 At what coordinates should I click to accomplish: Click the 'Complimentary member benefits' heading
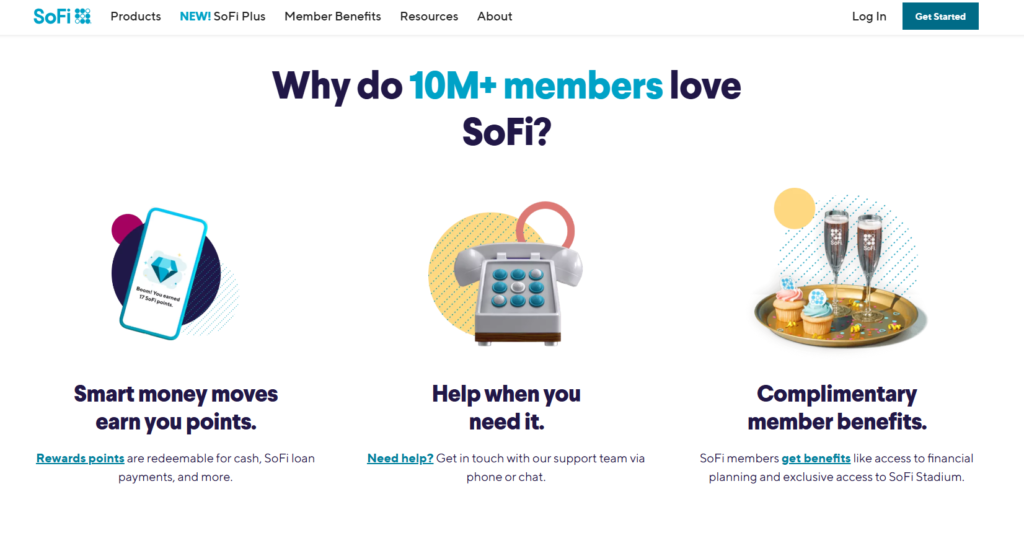coord(837,408)
